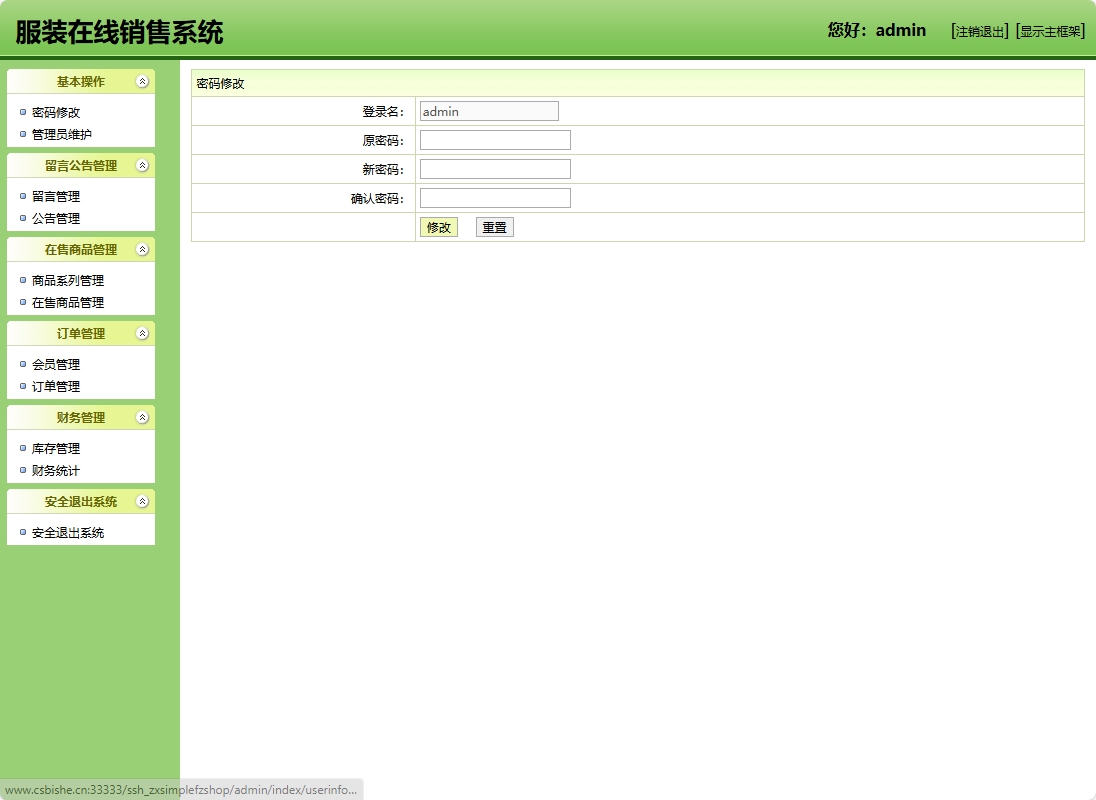Screen dimensions: 1096x800
Task: Click the 修改 button
Action: [x=439, y=227]
